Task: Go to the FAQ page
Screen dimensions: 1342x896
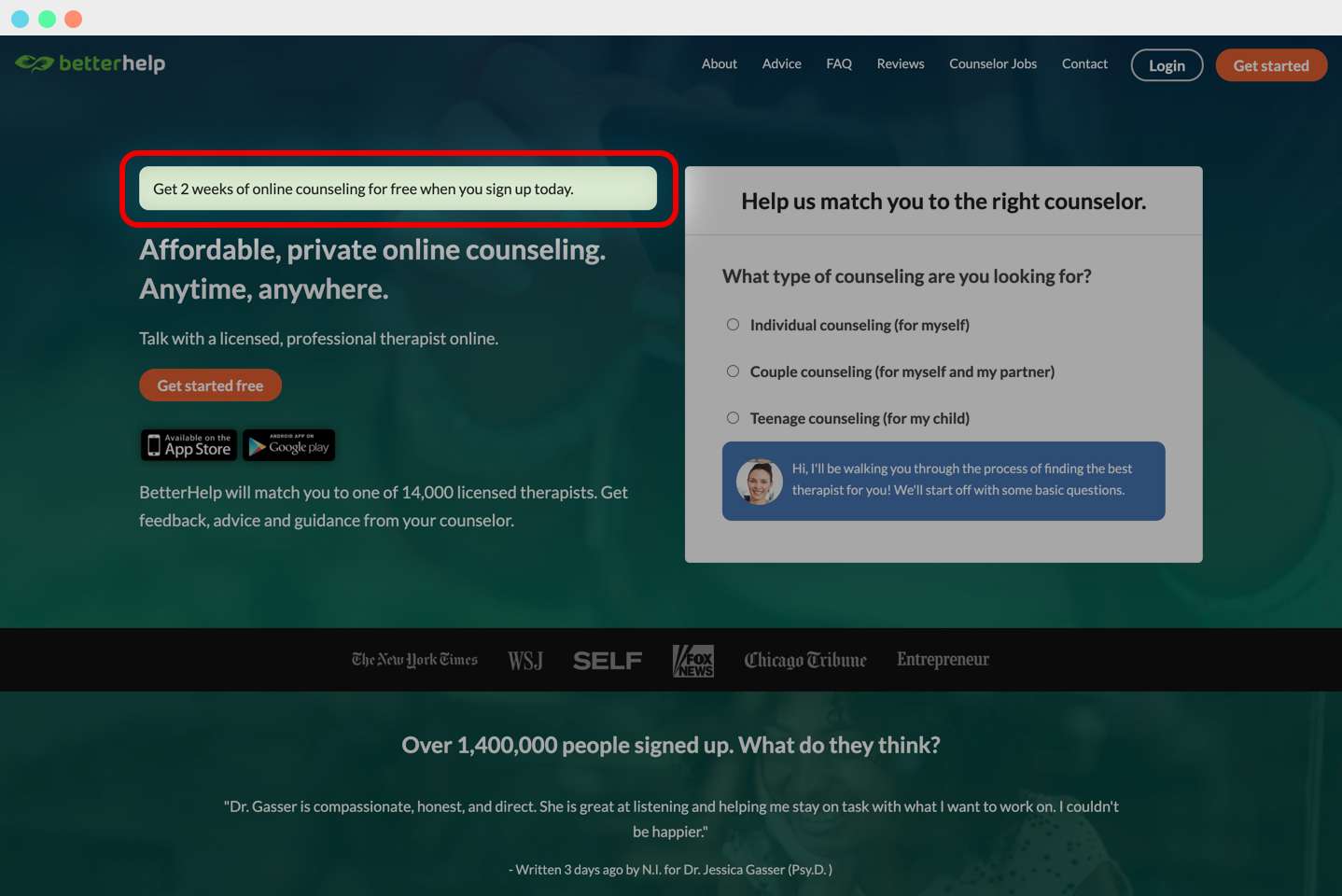Action: [x=839, y=63]
